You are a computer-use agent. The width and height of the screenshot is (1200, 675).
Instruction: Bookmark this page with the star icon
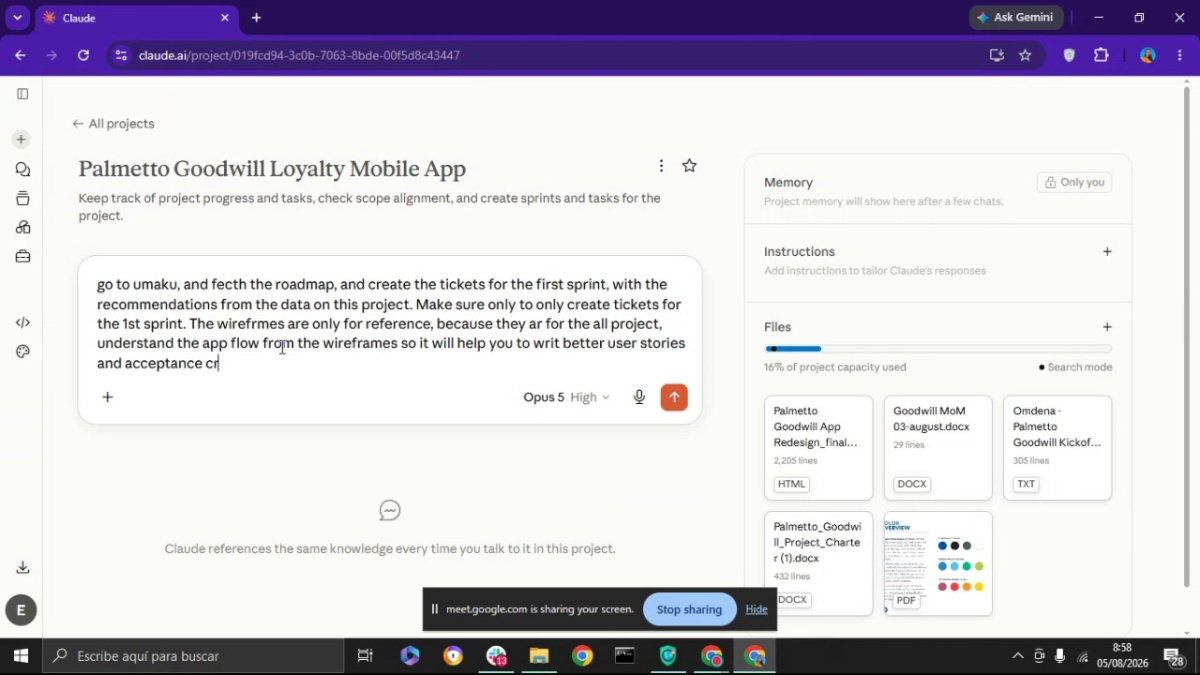pos(1025,55)
